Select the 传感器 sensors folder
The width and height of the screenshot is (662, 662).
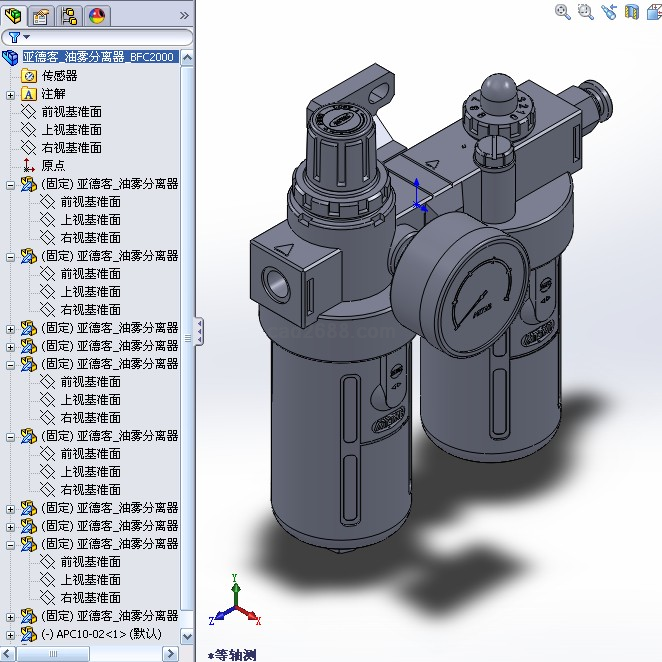tap(59, 75)
